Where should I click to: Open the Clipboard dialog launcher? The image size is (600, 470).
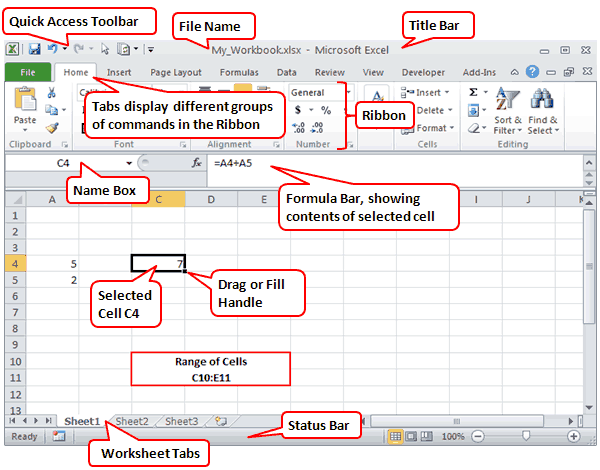pos(65,145)
